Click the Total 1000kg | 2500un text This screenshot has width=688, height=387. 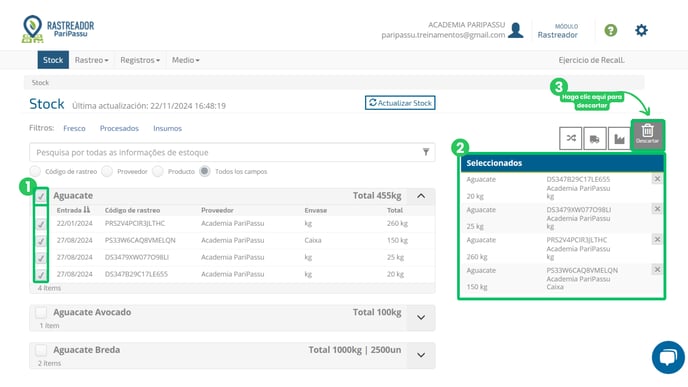355,350
